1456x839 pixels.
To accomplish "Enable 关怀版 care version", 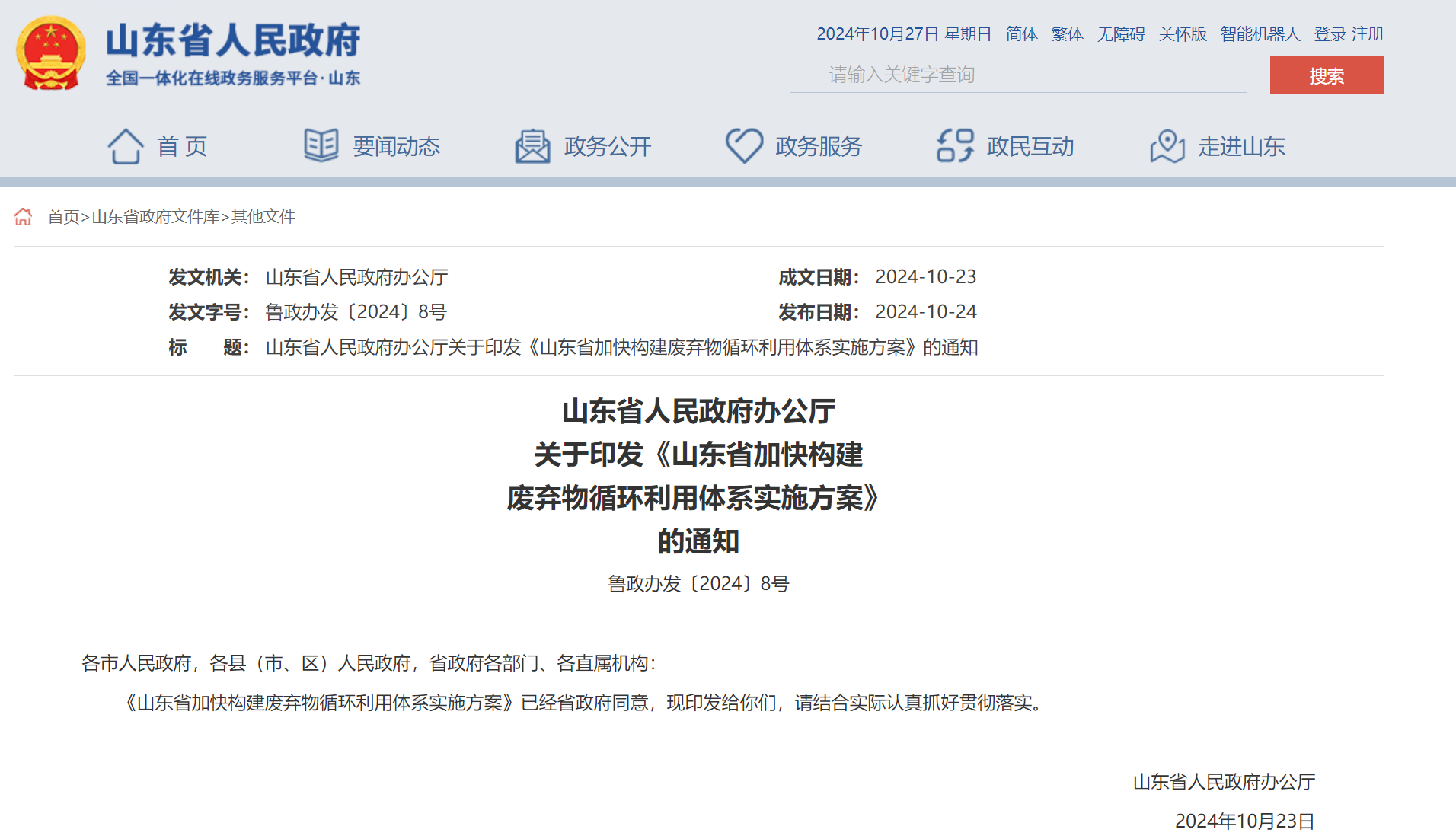I will [1183, 34].
